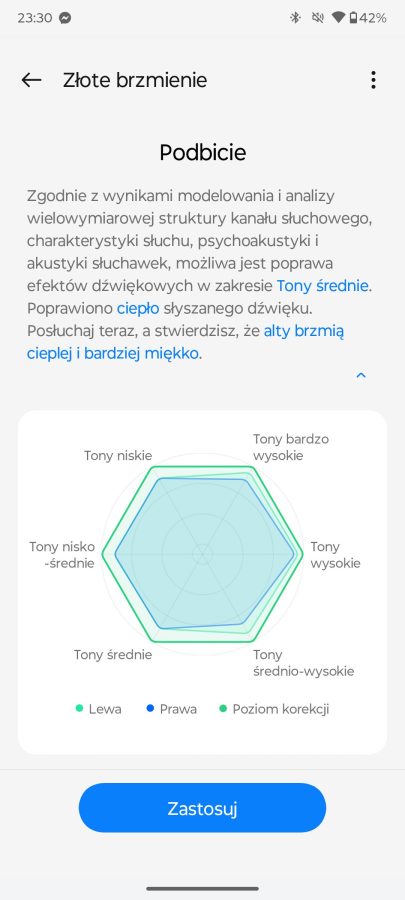The width and height of the screenshot is (405, 900).
Task: Tap the Wi-Fi status icon
Action: click(x=338, y=18)
